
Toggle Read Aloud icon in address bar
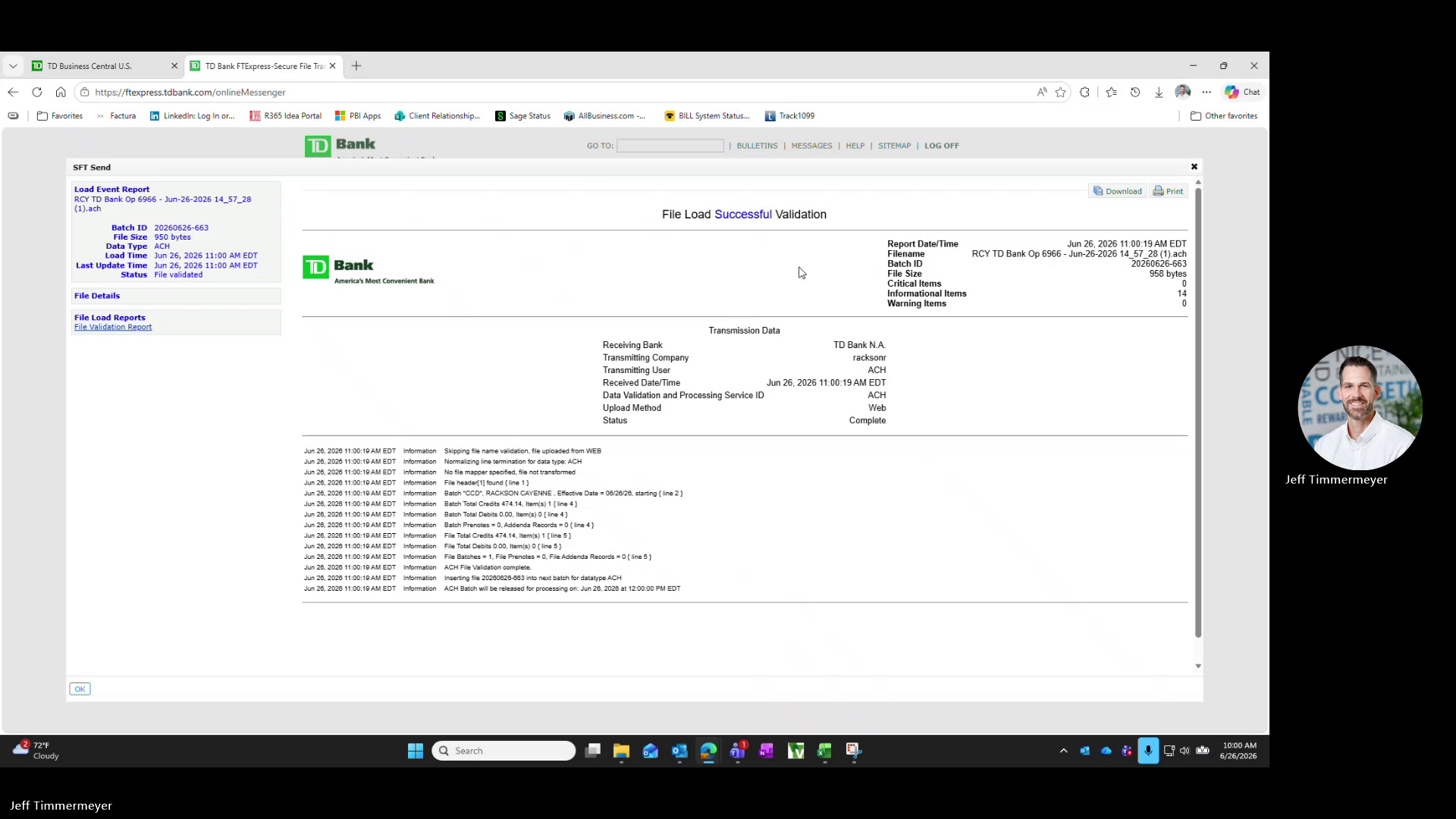tap(1042, 93)
